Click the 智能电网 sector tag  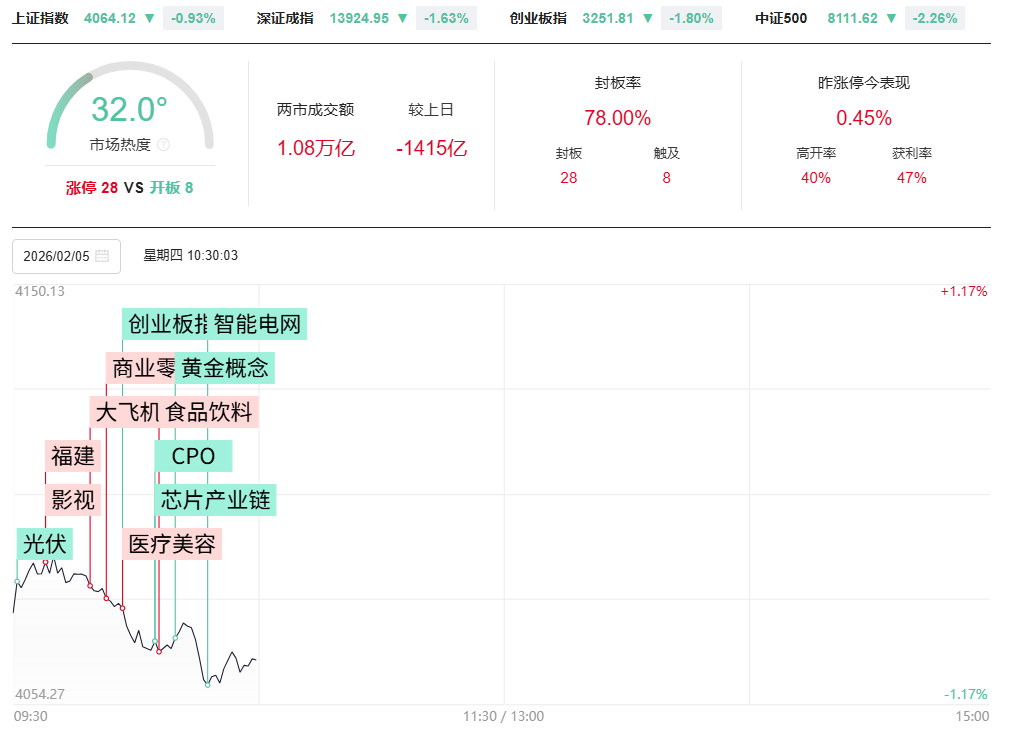tap(258, 324)
